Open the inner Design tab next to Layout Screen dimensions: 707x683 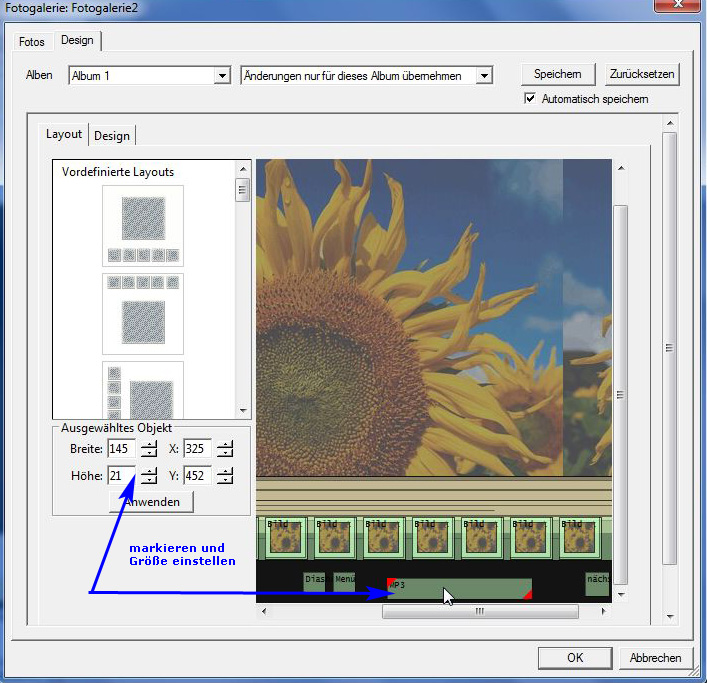pyautogui.click(x=112, y=136)
